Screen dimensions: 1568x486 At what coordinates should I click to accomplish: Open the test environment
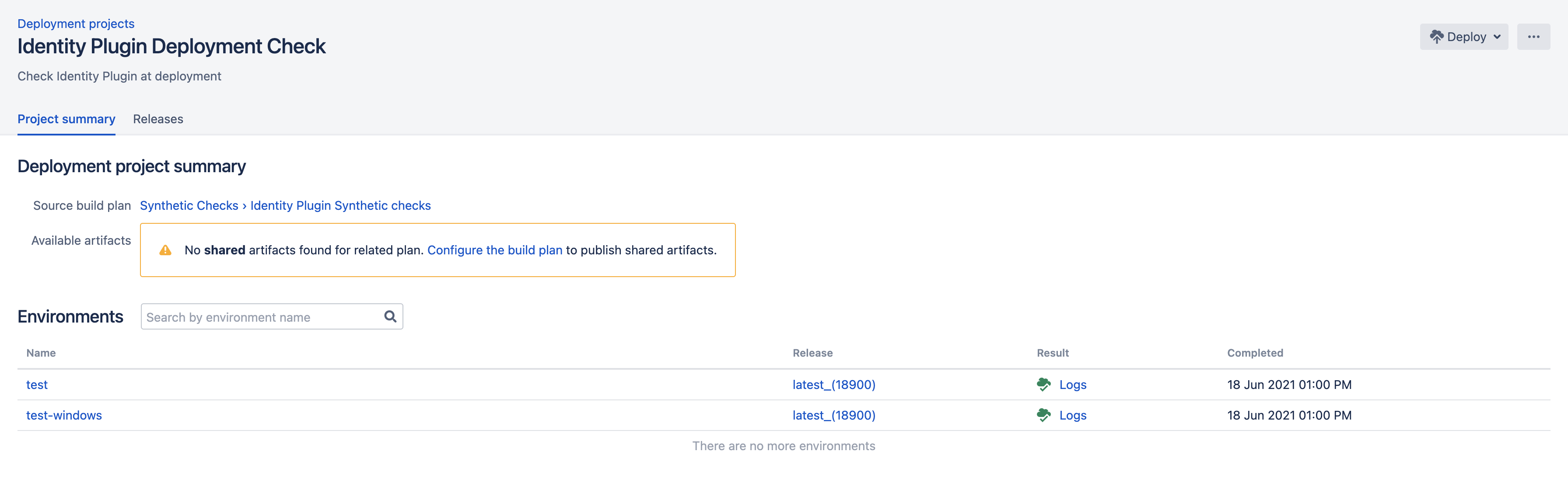37,385
